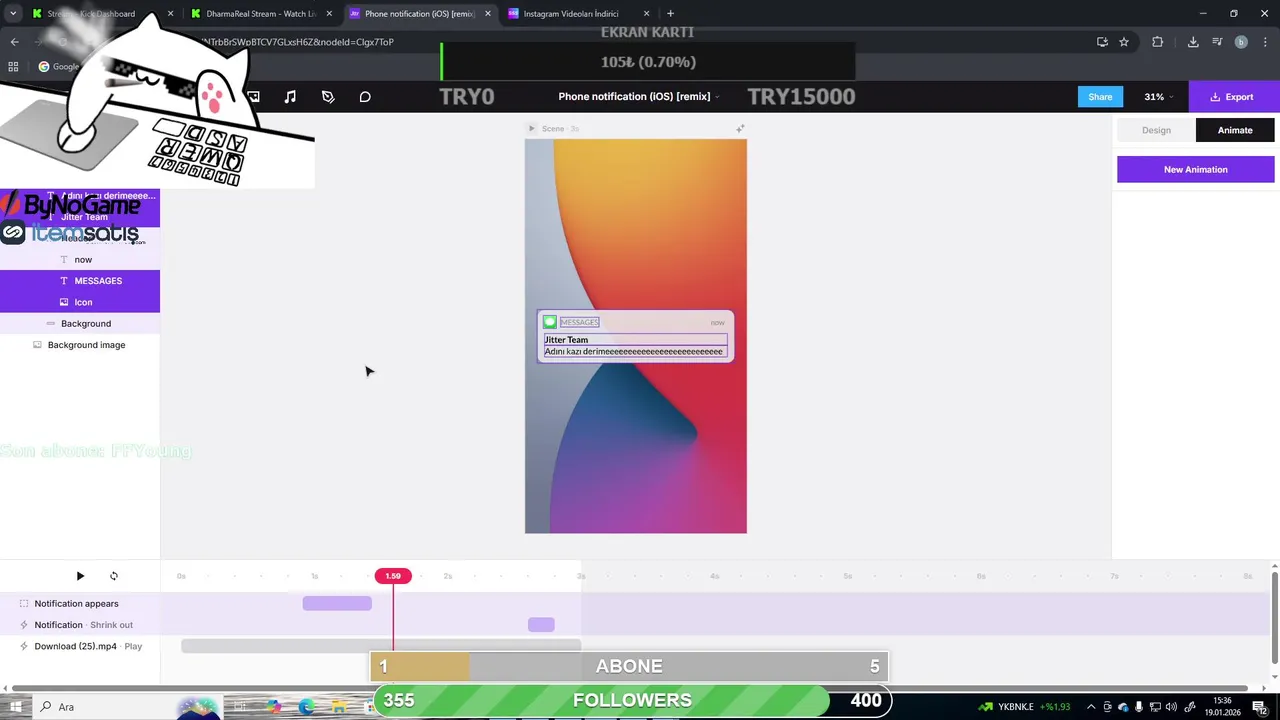Open the Chrome three-dot menu
1280x720 pixels.
click(x=1265, y=42)
